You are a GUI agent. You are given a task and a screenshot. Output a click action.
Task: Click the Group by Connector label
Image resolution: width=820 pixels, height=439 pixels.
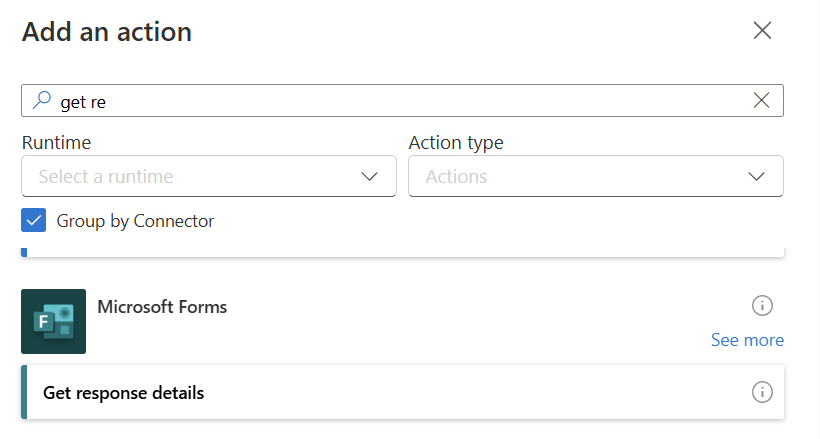135,221
